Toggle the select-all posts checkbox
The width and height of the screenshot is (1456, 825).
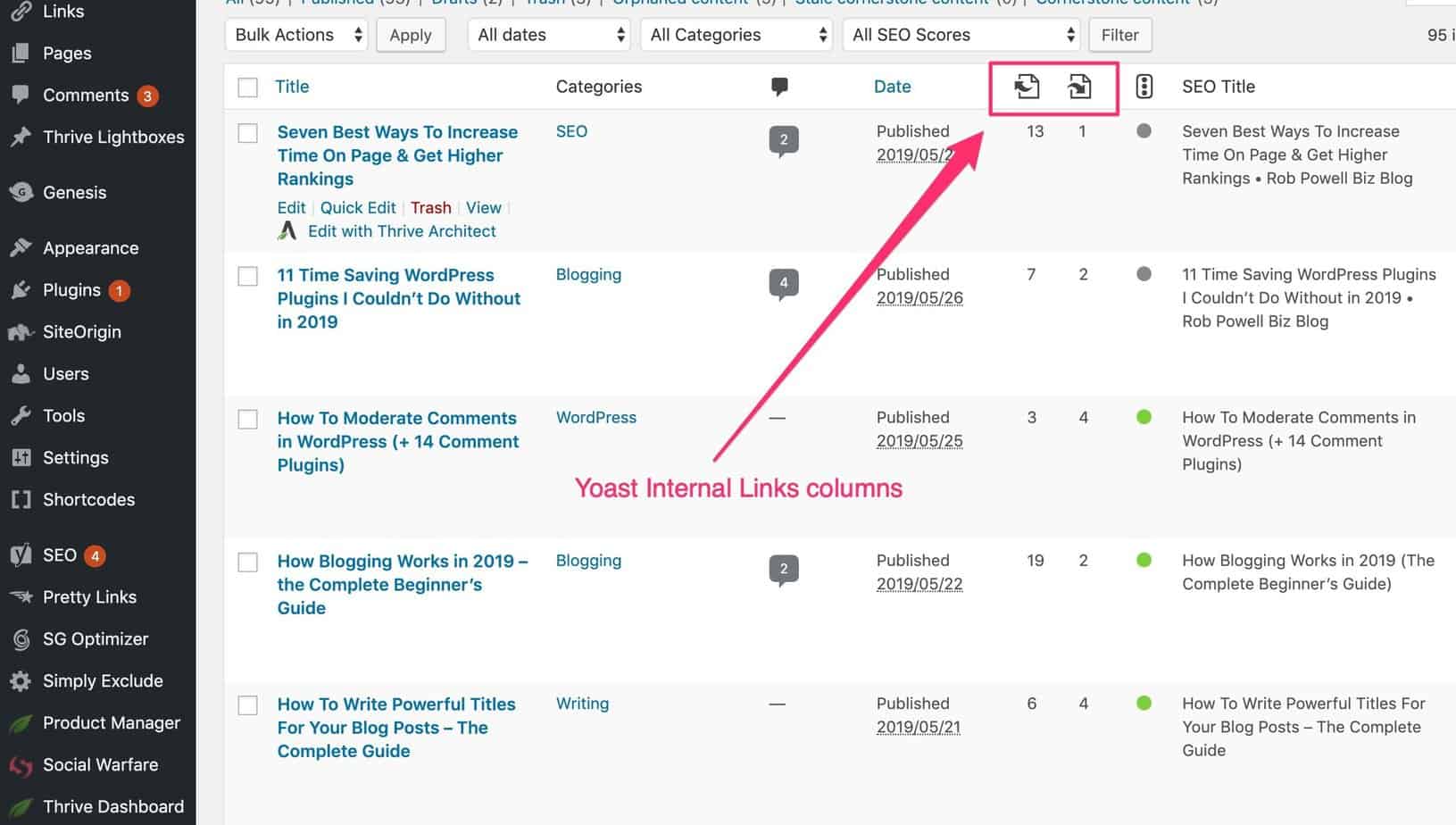[247, 87]
